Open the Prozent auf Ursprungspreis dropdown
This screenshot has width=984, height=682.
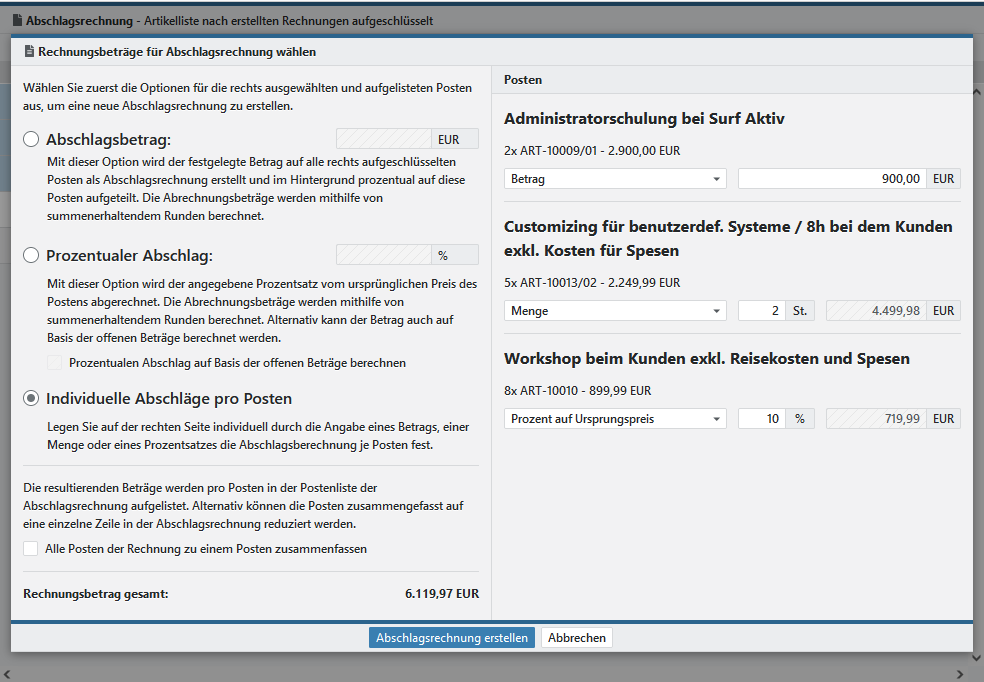pyautogui.click(x=614, y=419)
